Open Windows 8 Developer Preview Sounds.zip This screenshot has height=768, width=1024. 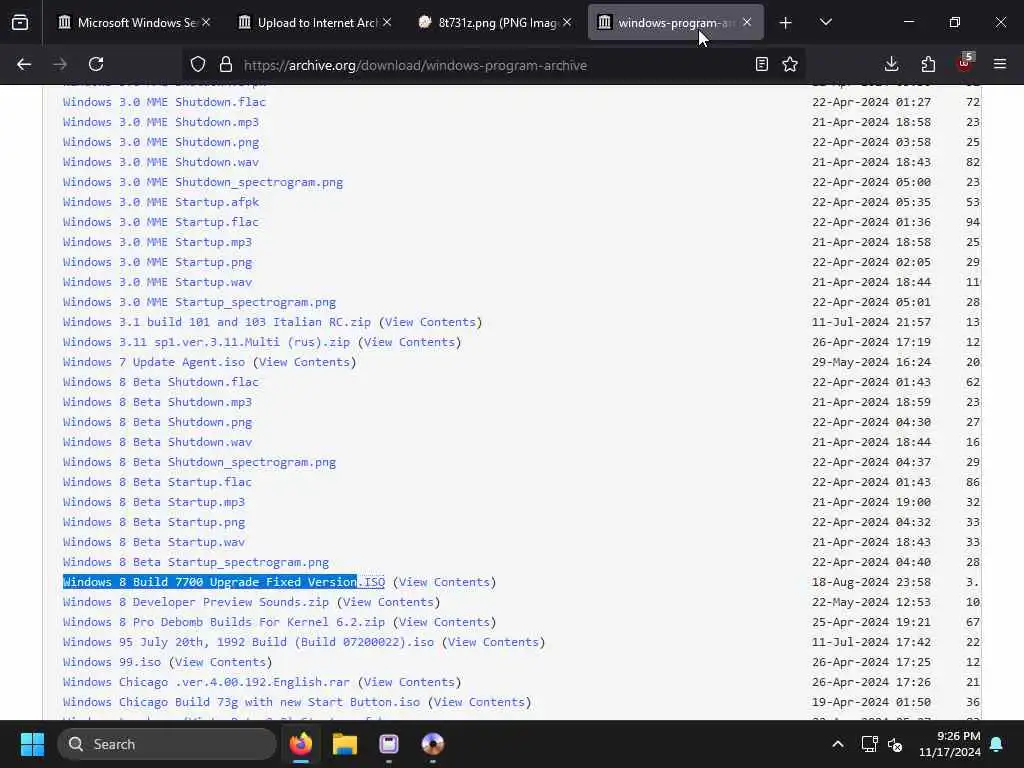(x=195, y=602)
